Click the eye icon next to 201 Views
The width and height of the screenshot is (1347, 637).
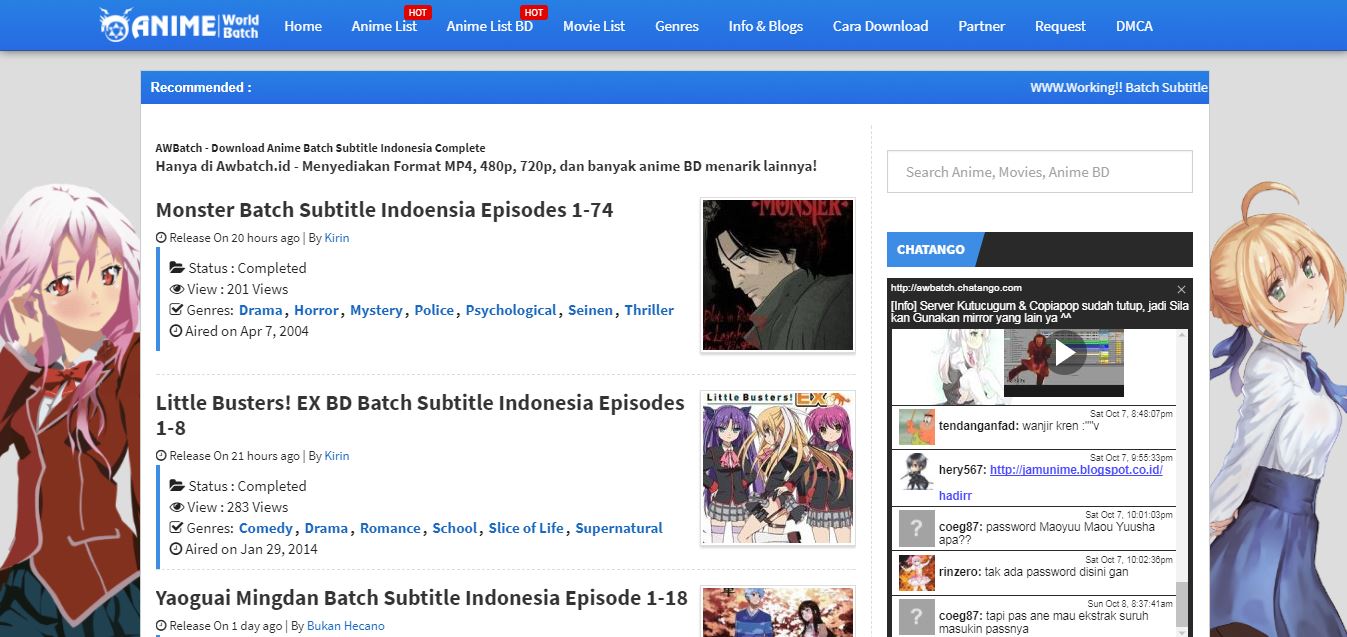pos(178,289)
